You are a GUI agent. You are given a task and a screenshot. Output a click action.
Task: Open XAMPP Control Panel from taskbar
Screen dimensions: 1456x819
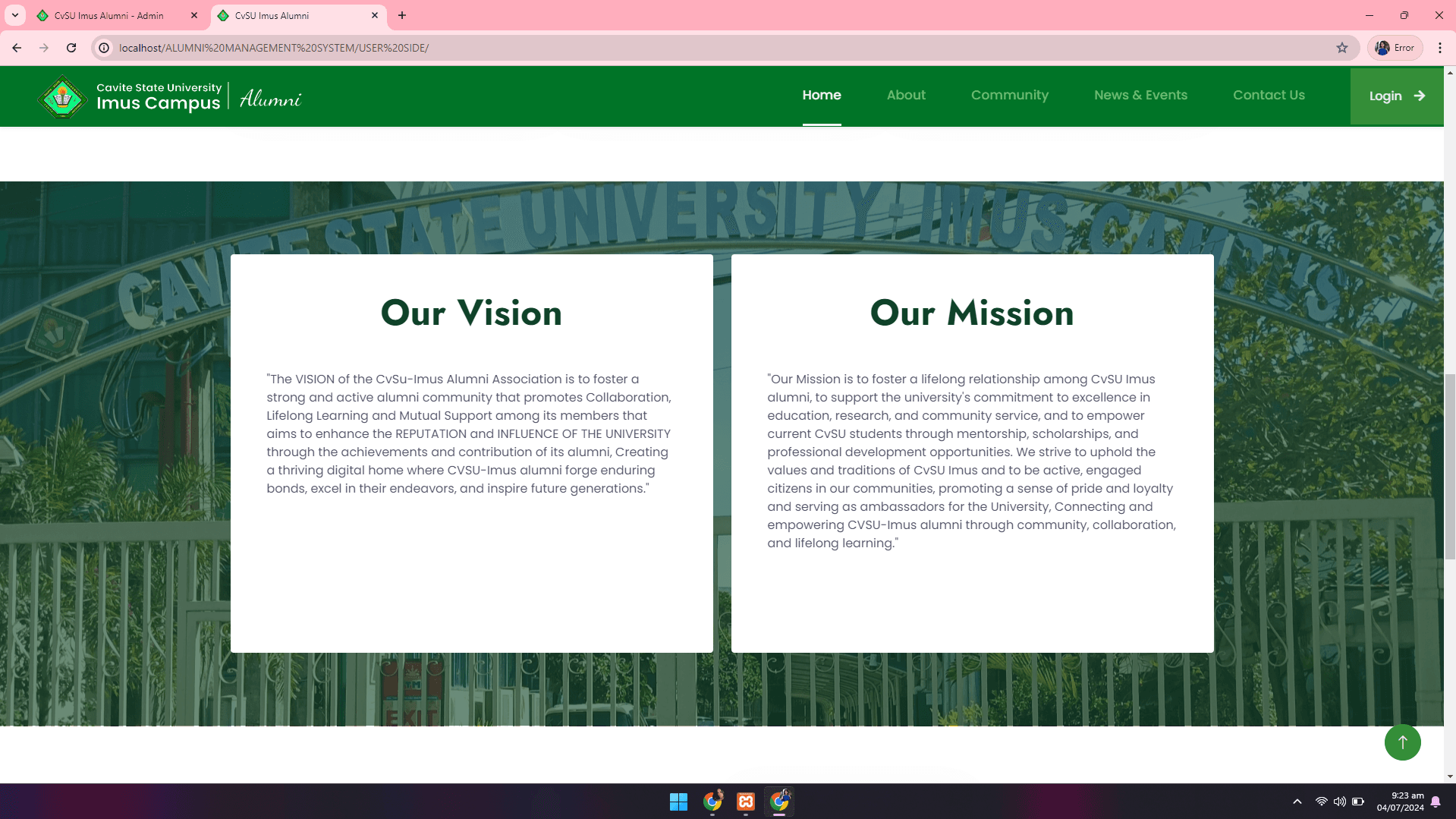[745, 802]
